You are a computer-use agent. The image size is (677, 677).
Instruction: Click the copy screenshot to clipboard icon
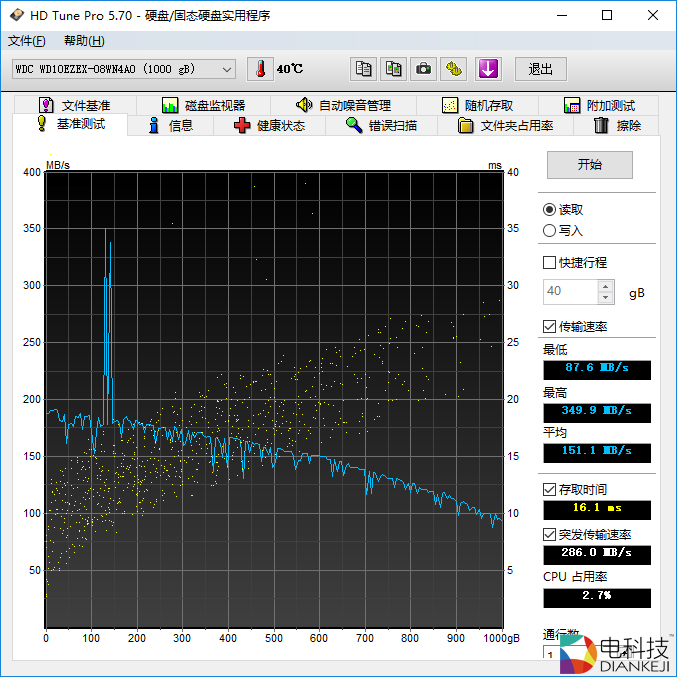coord(394,69)
